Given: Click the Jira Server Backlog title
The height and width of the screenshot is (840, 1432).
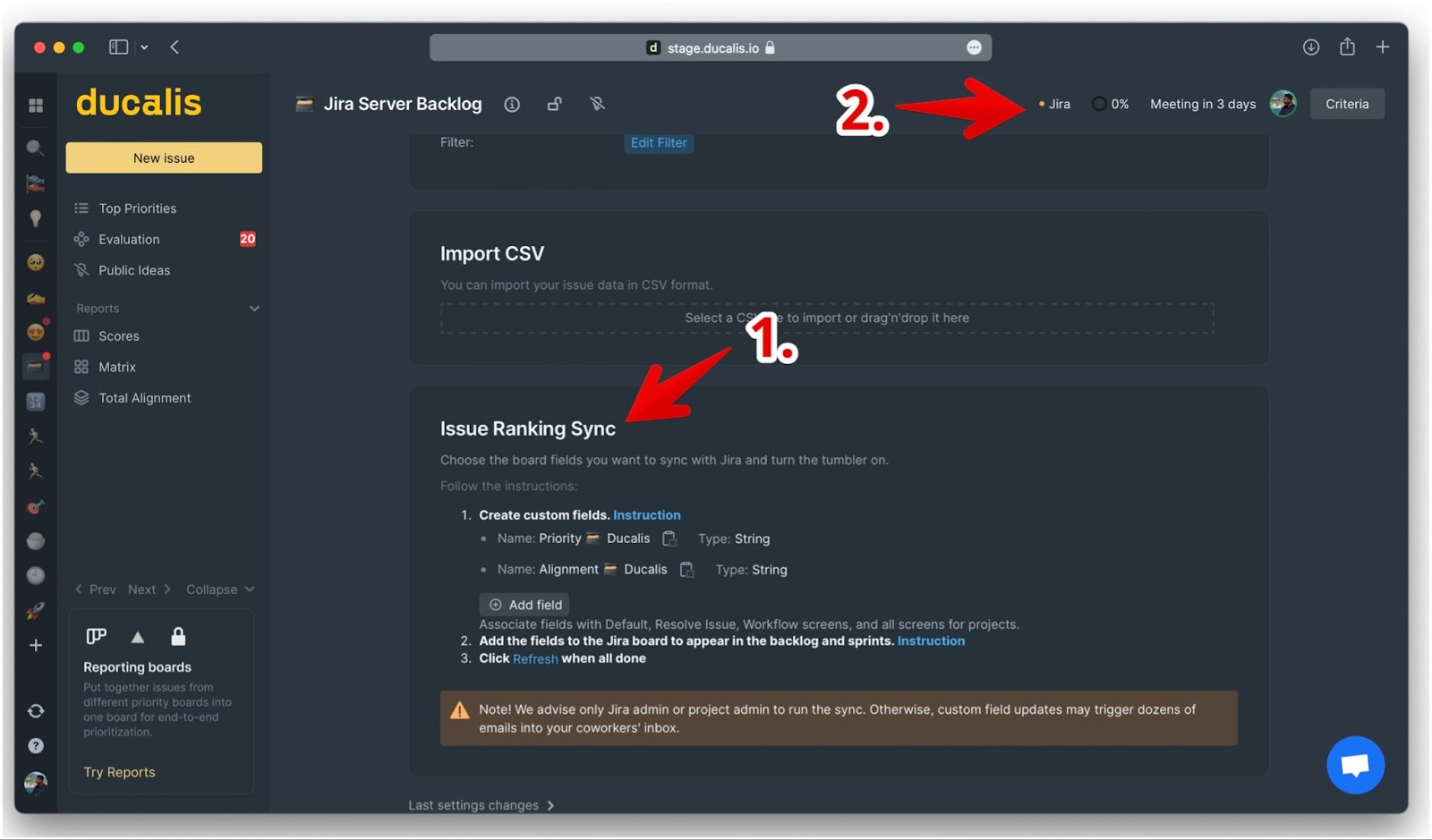Looking at the screenshot, I should (x=403, y=104).
